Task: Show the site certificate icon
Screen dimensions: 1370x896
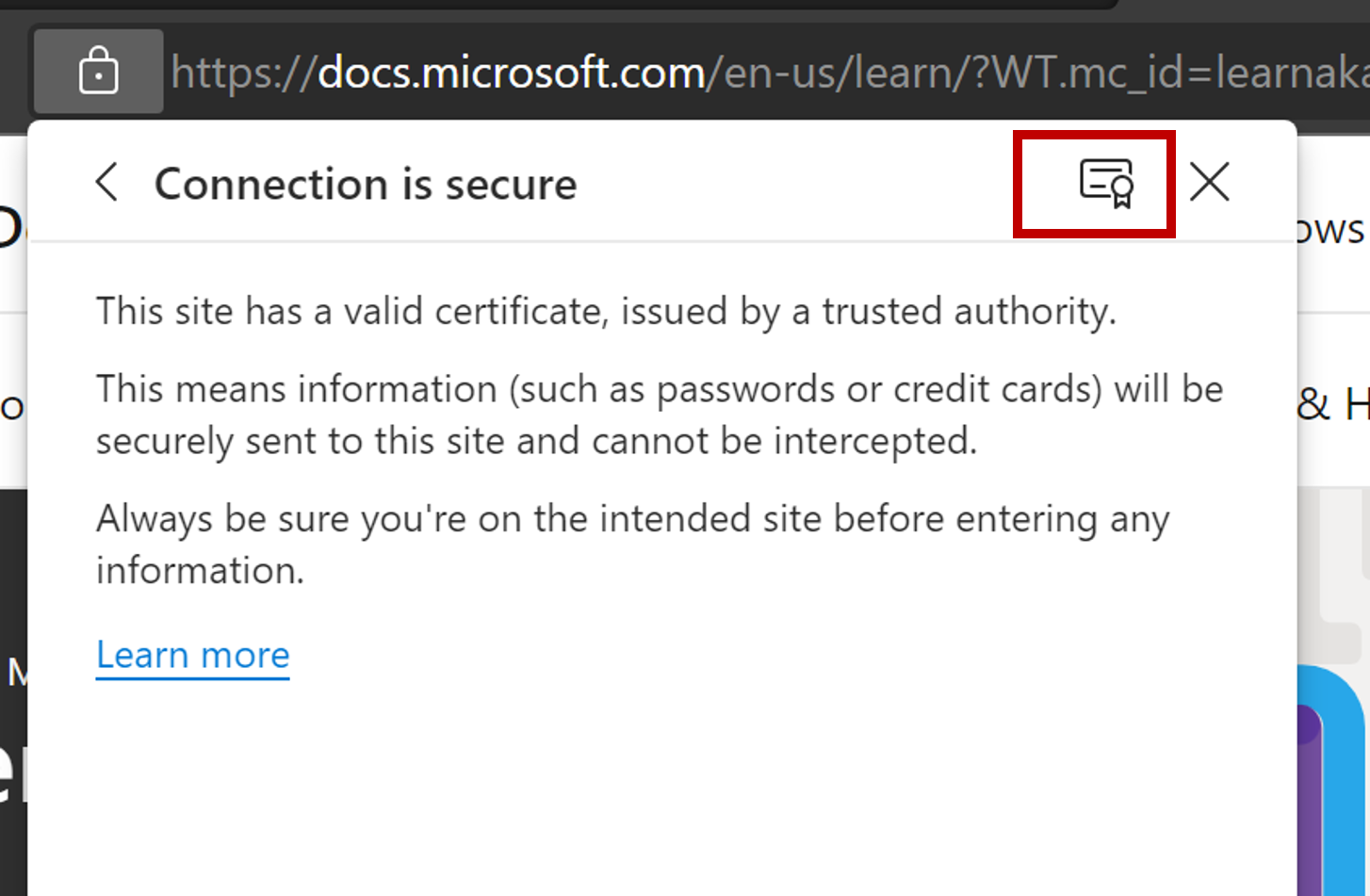Action: point(1106,183)
